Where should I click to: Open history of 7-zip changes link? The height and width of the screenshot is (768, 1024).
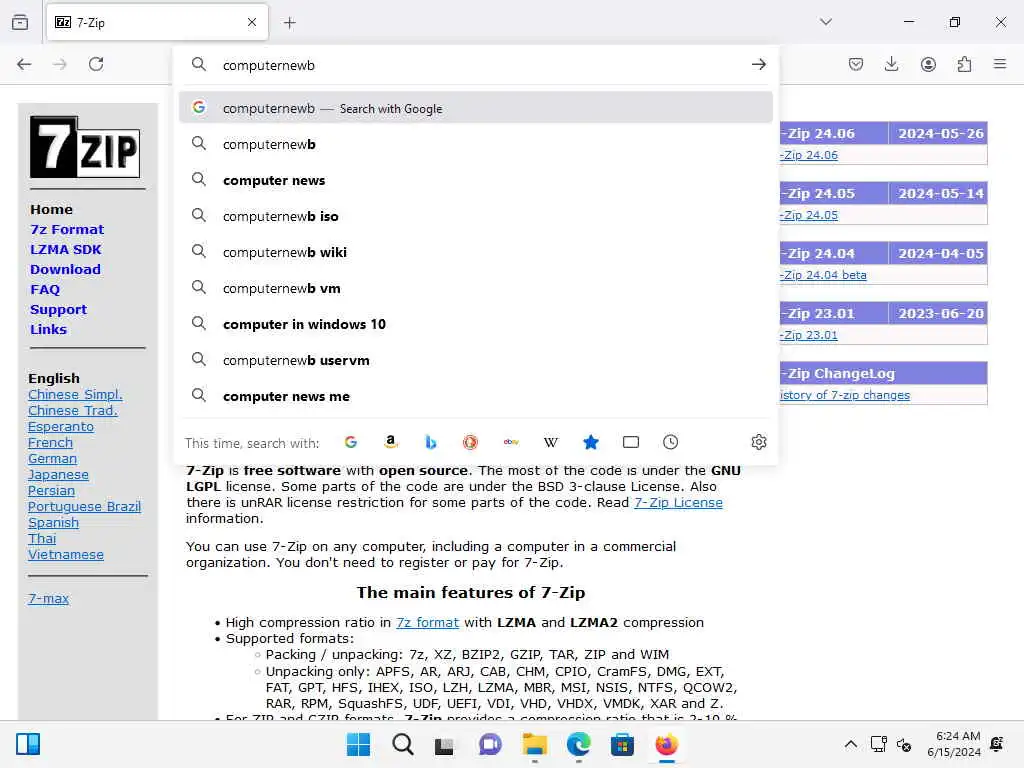pyautogui.click(x=844, y=395)
